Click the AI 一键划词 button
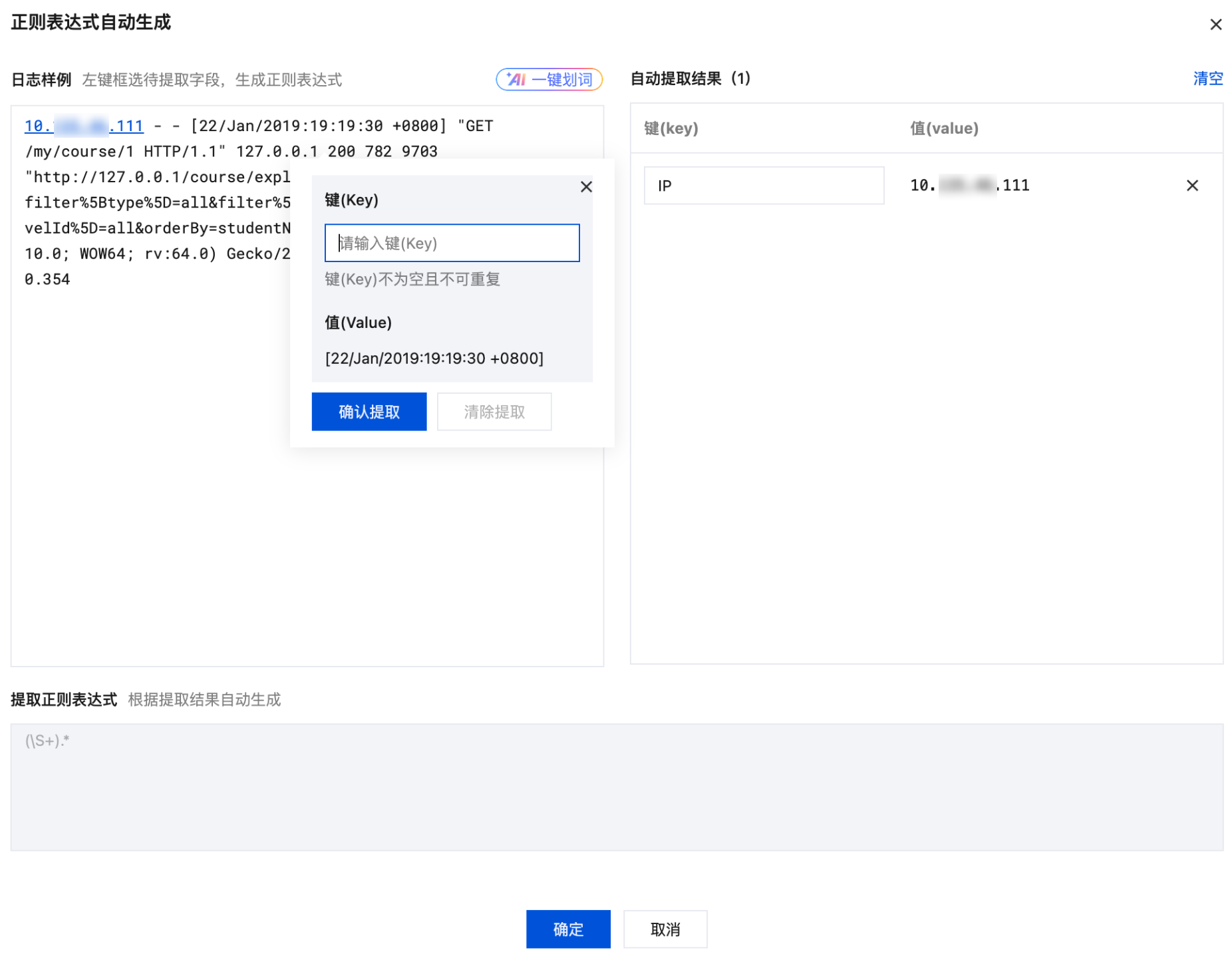Screen dimensions: 1232x960 coord(549,80)
